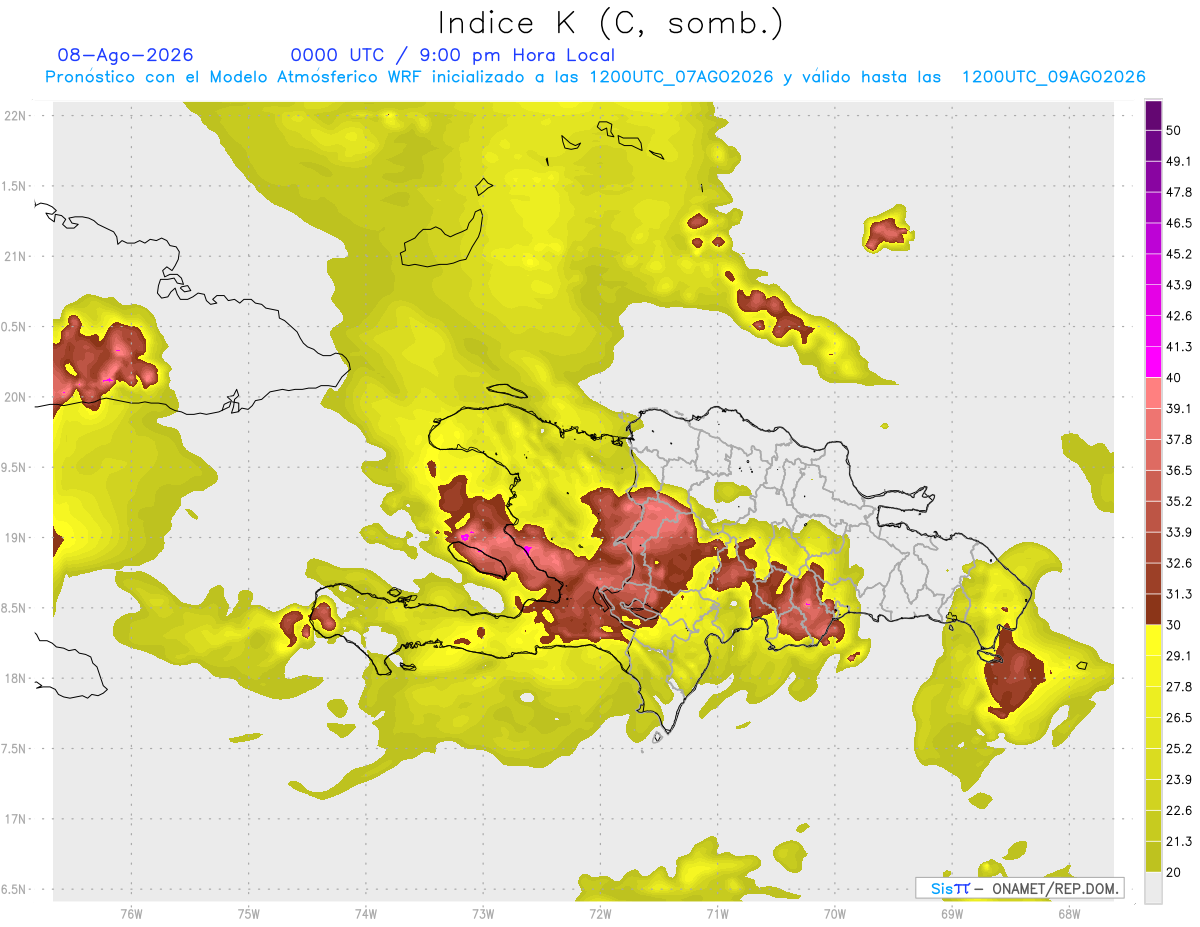Click the latitude axis label "20N"

[16, 397]
